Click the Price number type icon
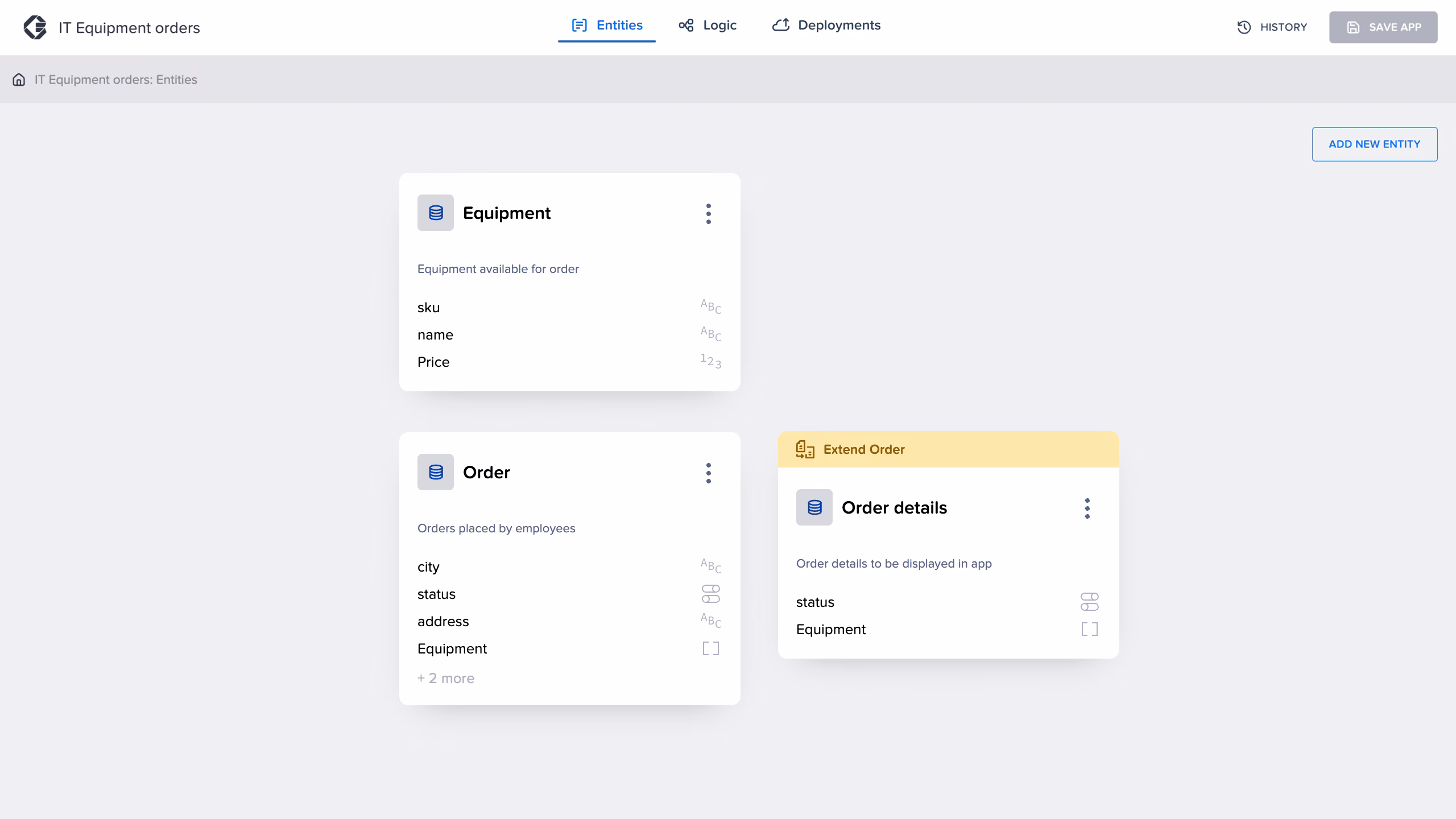 710,361
